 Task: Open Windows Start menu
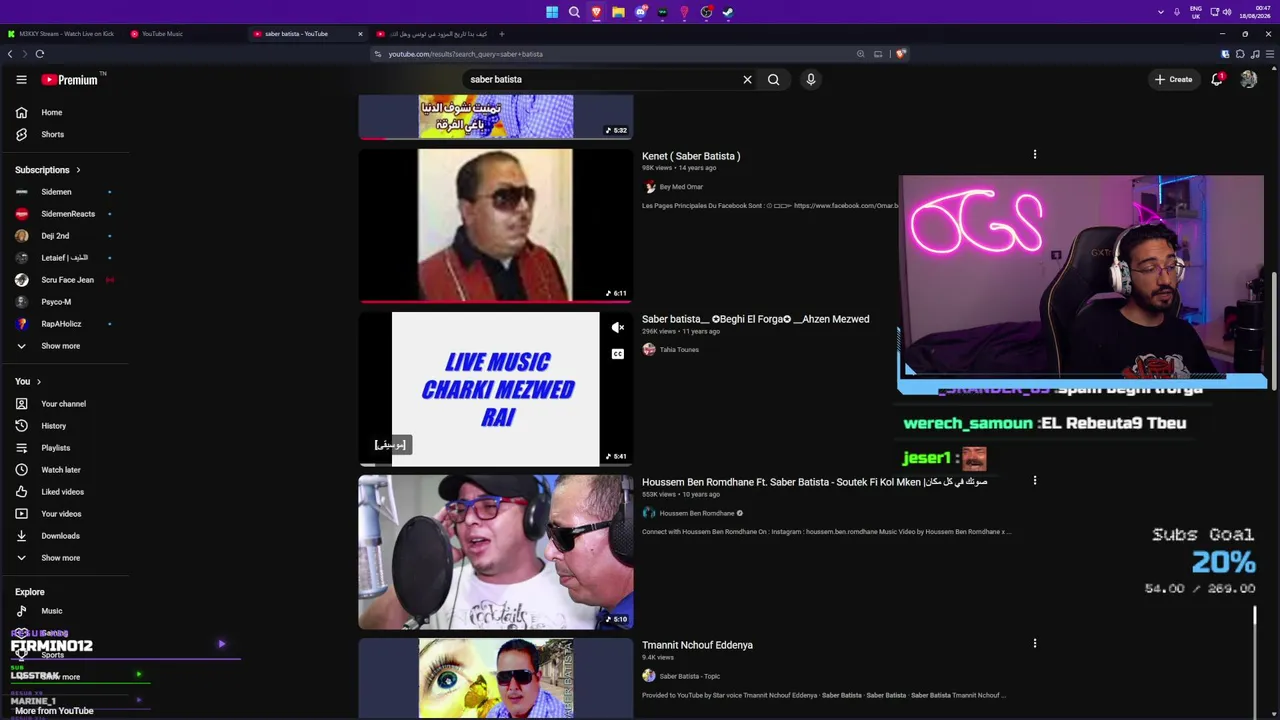[552, 12]
